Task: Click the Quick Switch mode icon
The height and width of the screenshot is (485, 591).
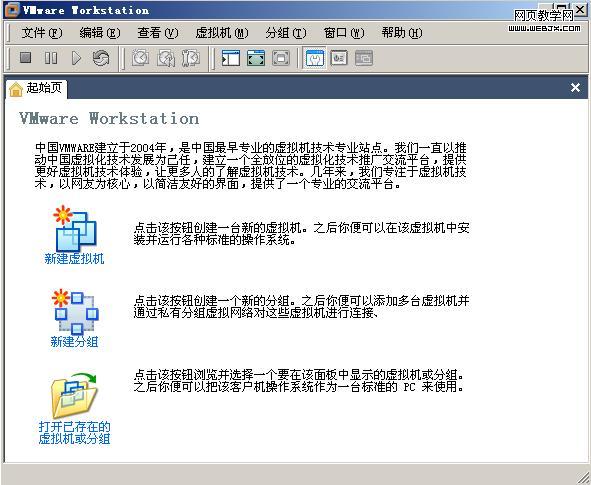Action: [281, 58]
